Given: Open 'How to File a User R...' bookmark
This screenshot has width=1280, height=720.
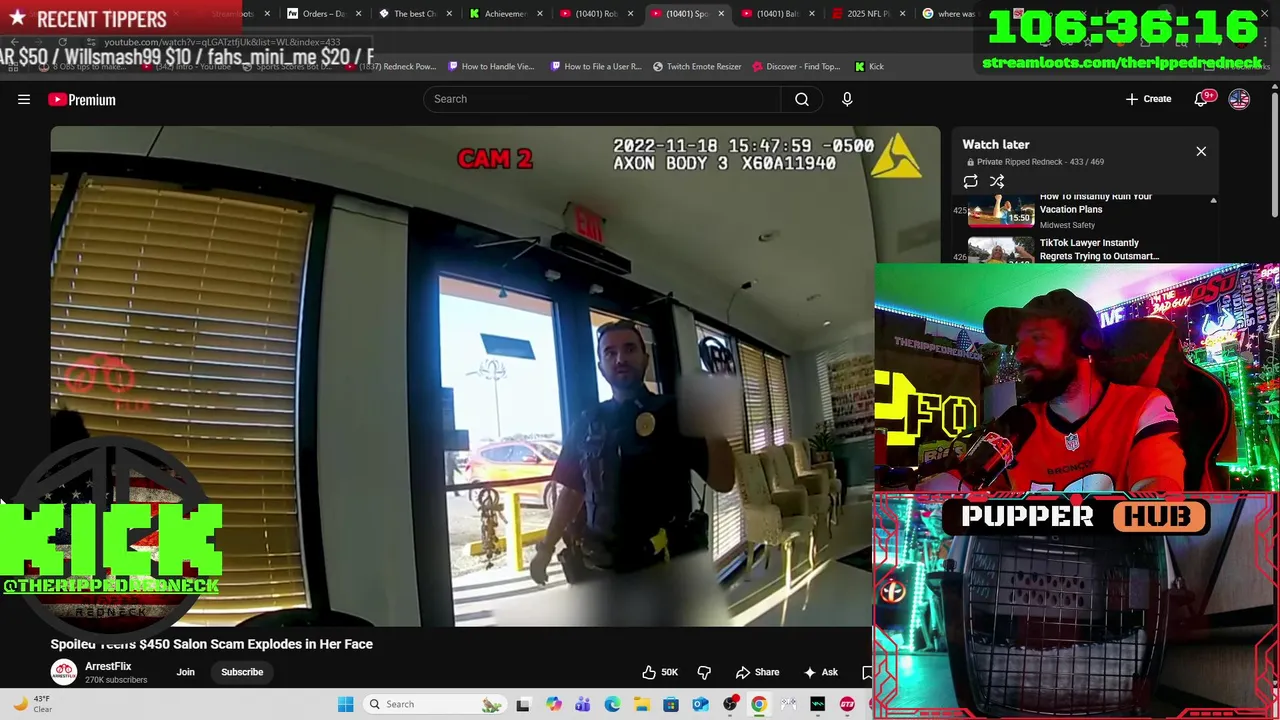Looking at the screenshot, I should click(595, 66).
